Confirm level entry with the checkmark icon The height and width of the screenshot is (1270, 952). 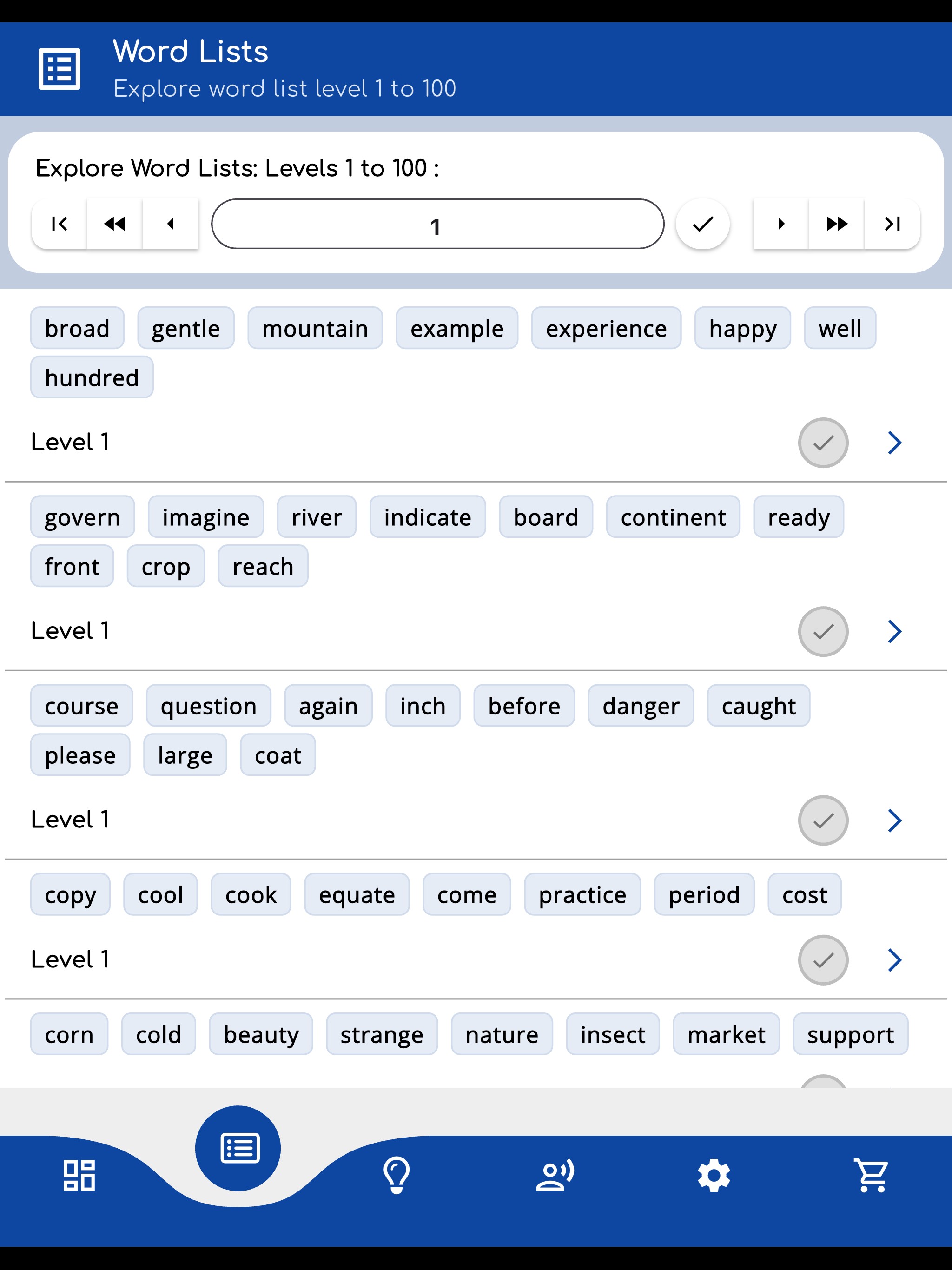(703, 225)
